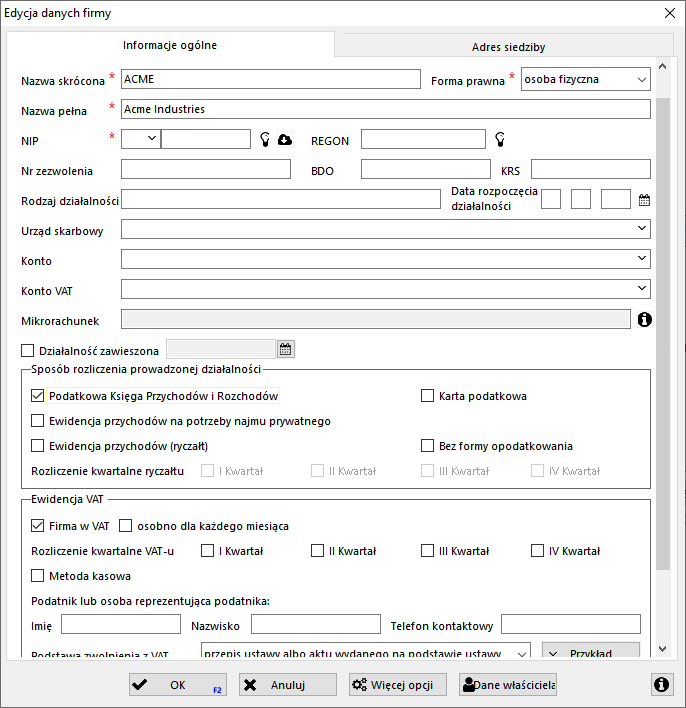Click in NIP number field
The image size is (686, 708).
206,139
